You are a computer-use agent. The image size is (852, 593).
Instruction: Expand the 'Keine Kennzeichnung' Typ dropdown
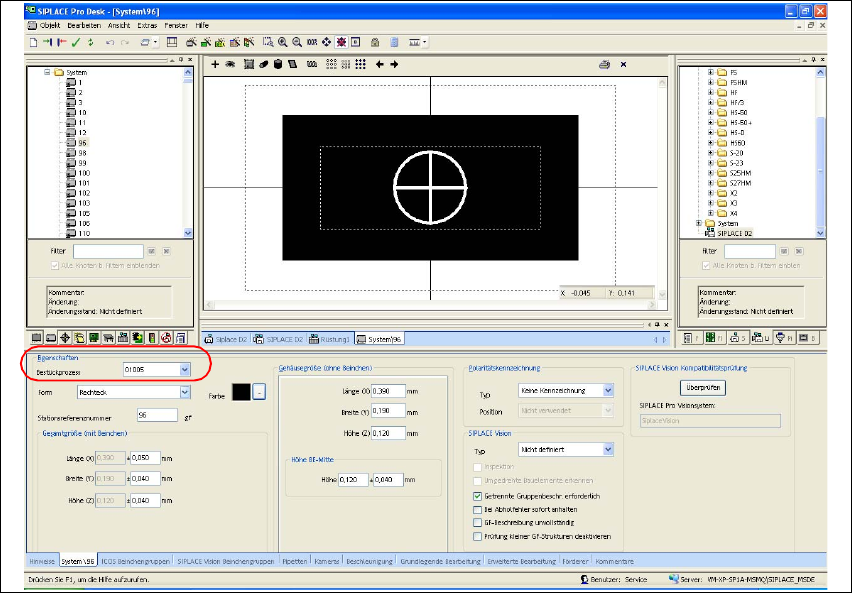pos(608,390)
